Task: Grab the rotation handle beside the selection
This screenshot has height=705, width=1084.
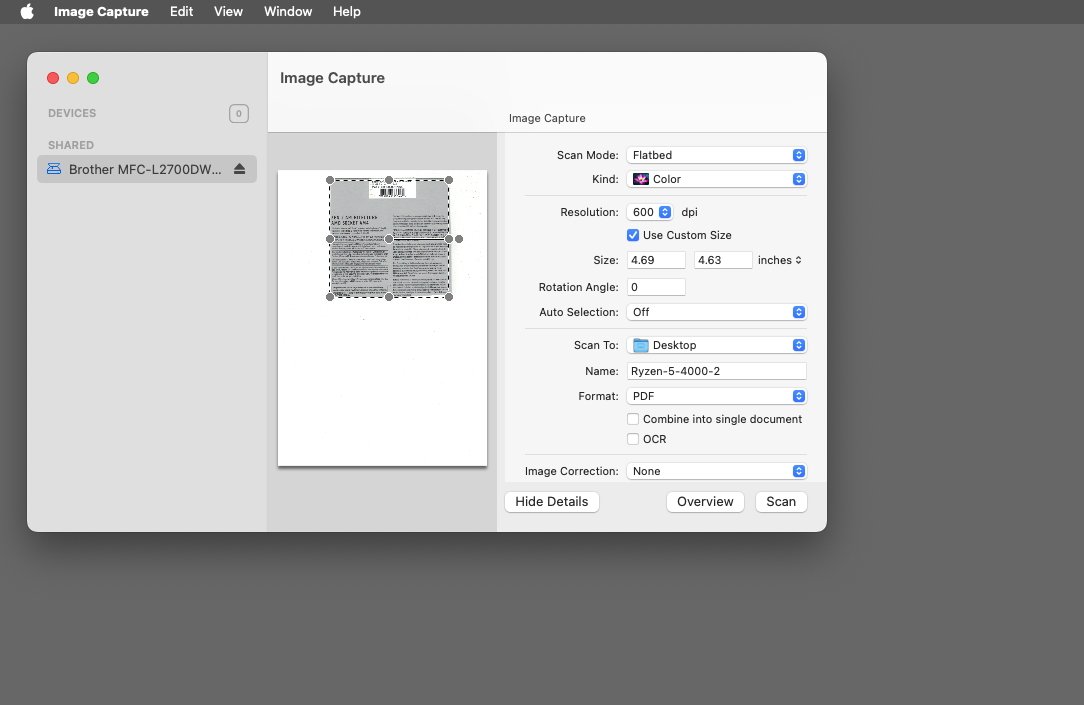Action: pyautogui.click(x=459, y=239)
